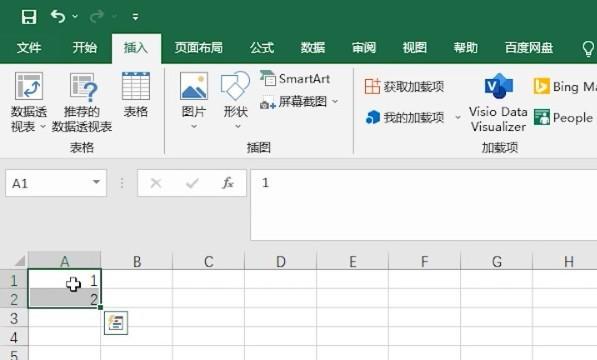Switch to the 视图 tab
597x360 pixels.
click(415, 48)
